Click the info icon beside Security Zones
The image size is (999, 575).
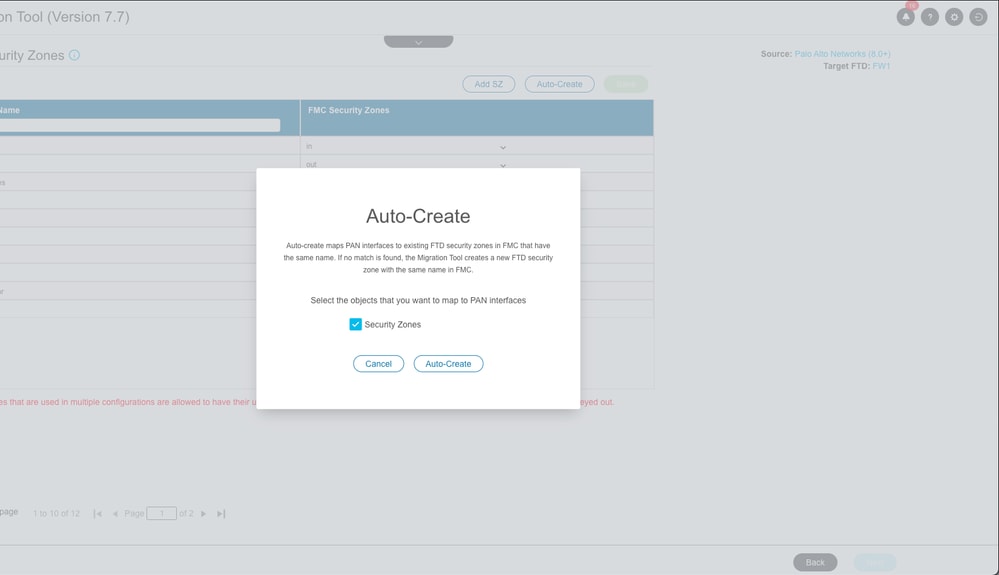75,55
